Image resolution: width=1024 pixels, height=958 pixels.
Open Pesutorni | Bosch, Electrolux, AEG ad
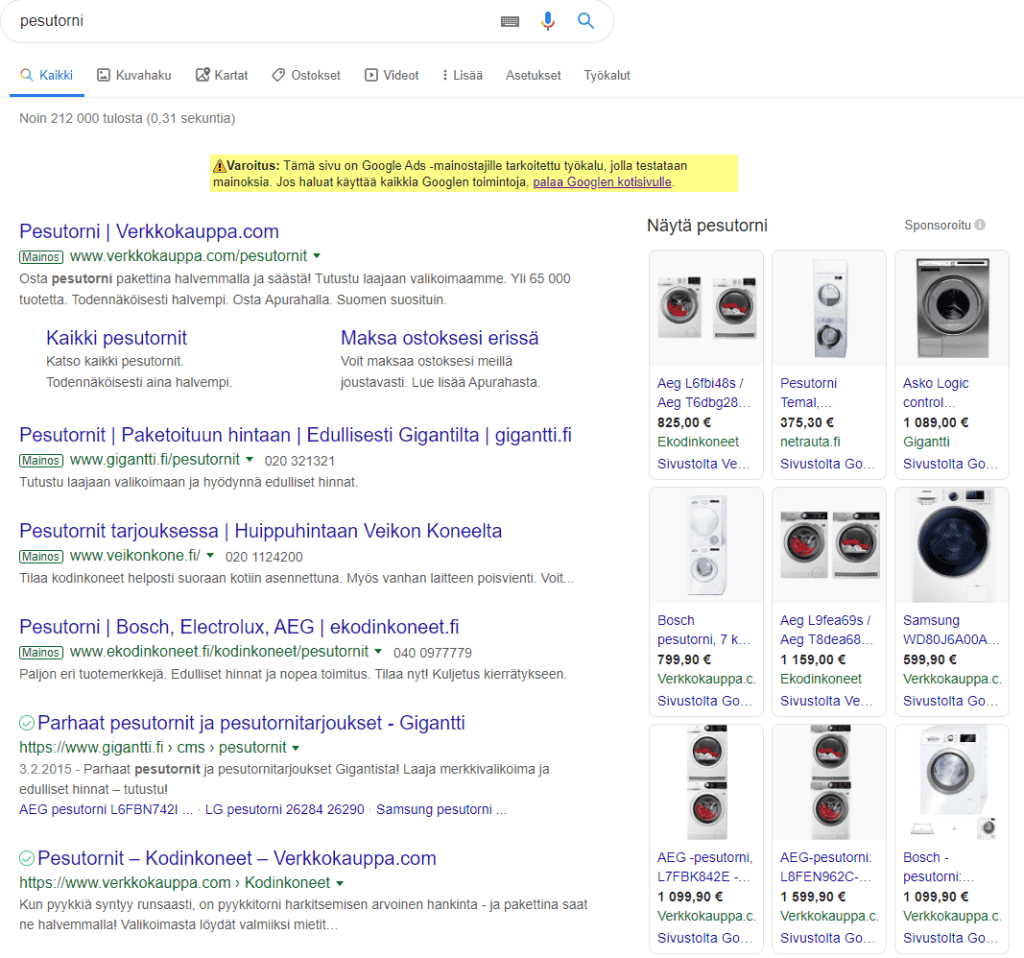239,627
